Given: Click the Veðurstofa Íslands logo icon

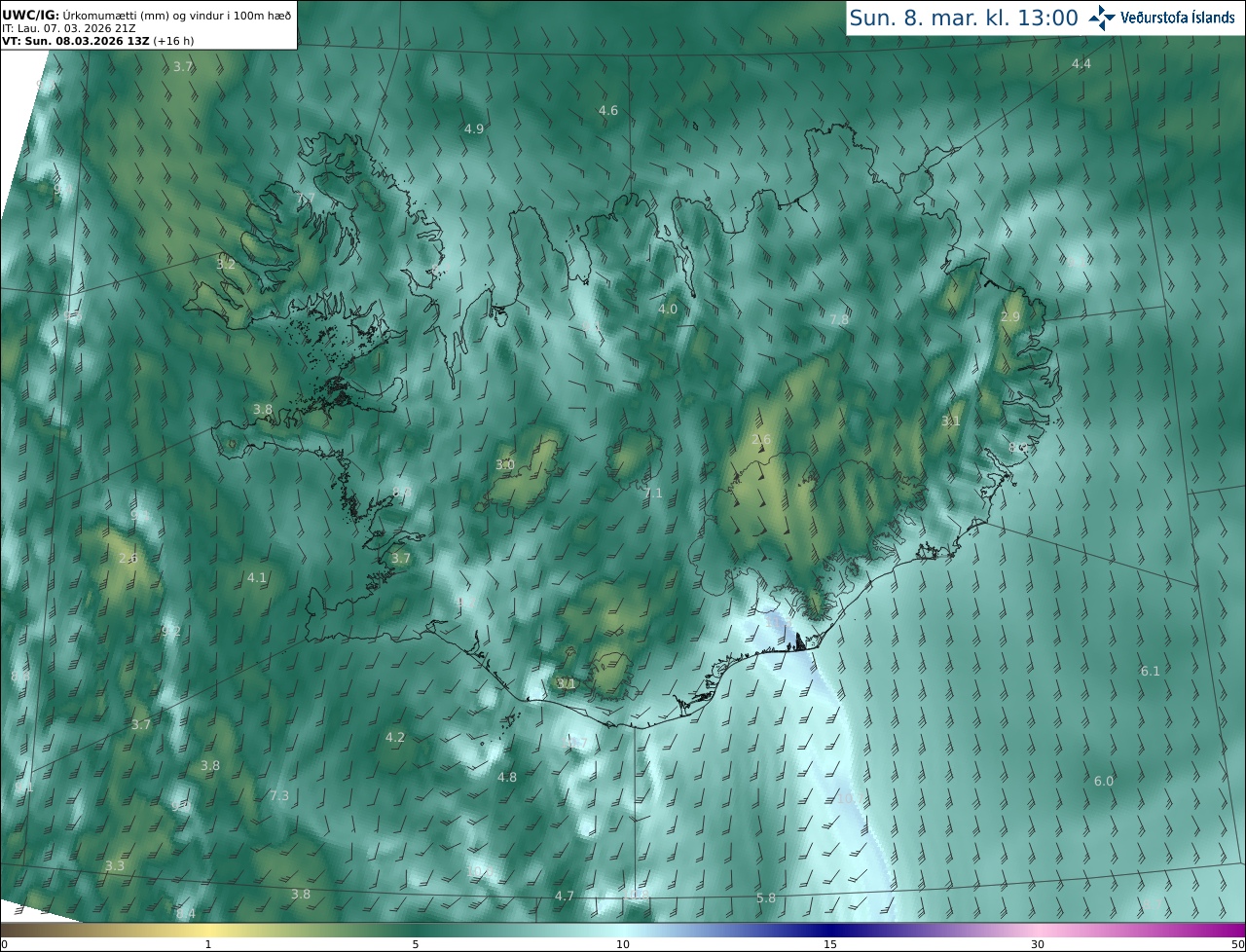Looking at the screenshot, I should (x=1102, y=18).
